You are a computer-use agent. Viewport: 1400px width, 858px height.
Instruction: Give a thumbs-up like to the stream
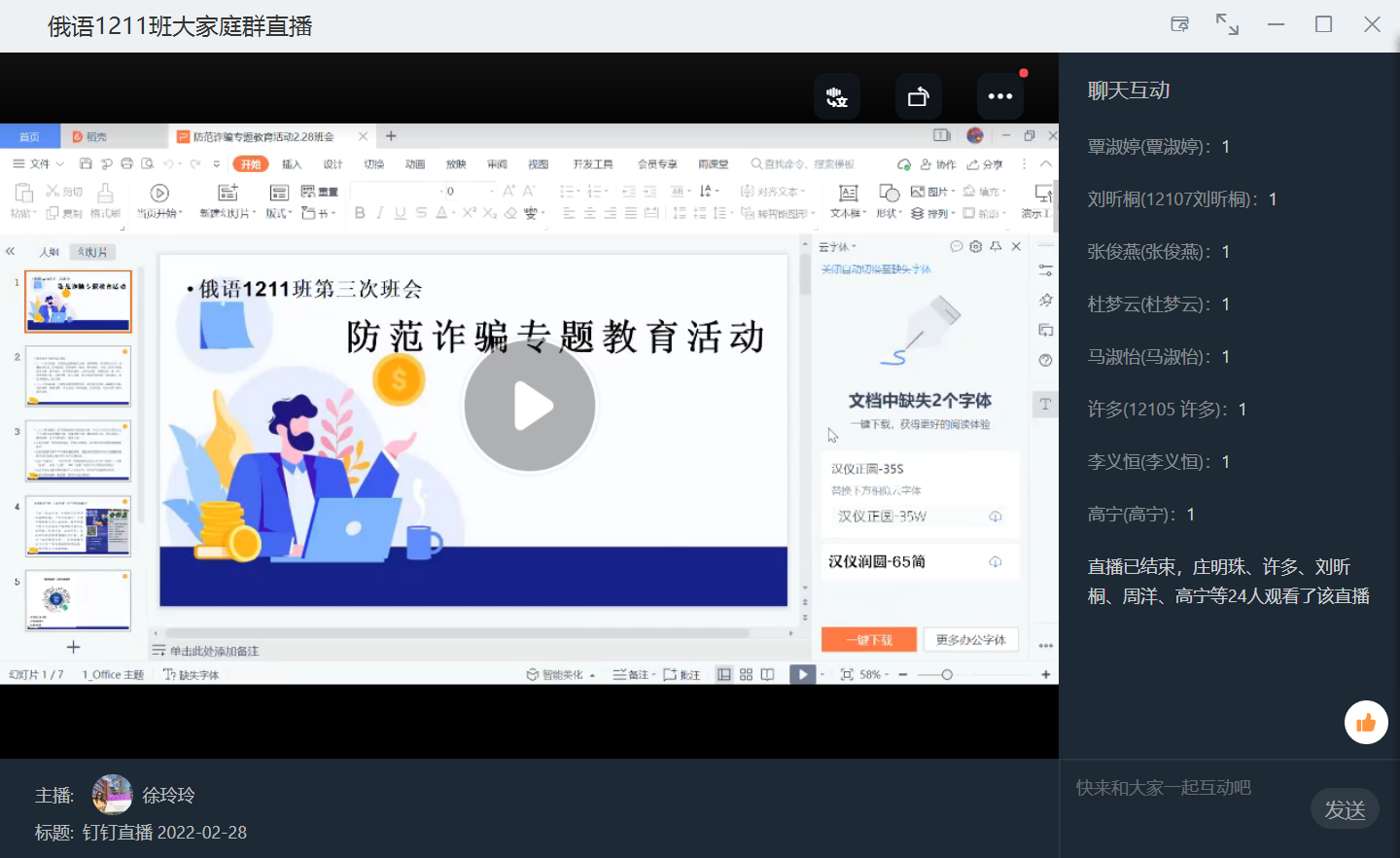click(x=1366, y=723)
